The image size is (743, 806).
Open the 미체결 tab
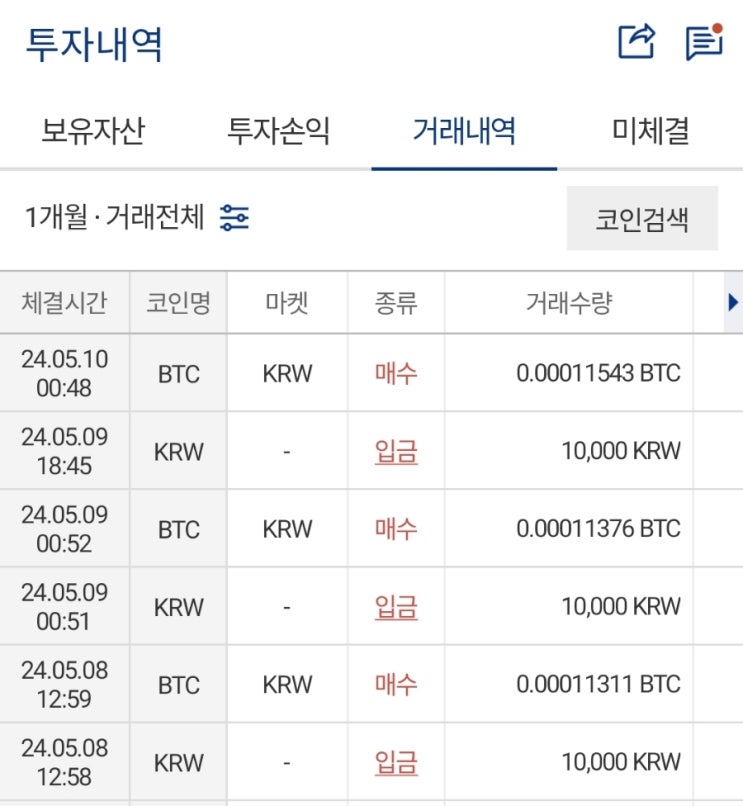coord(650,131)
